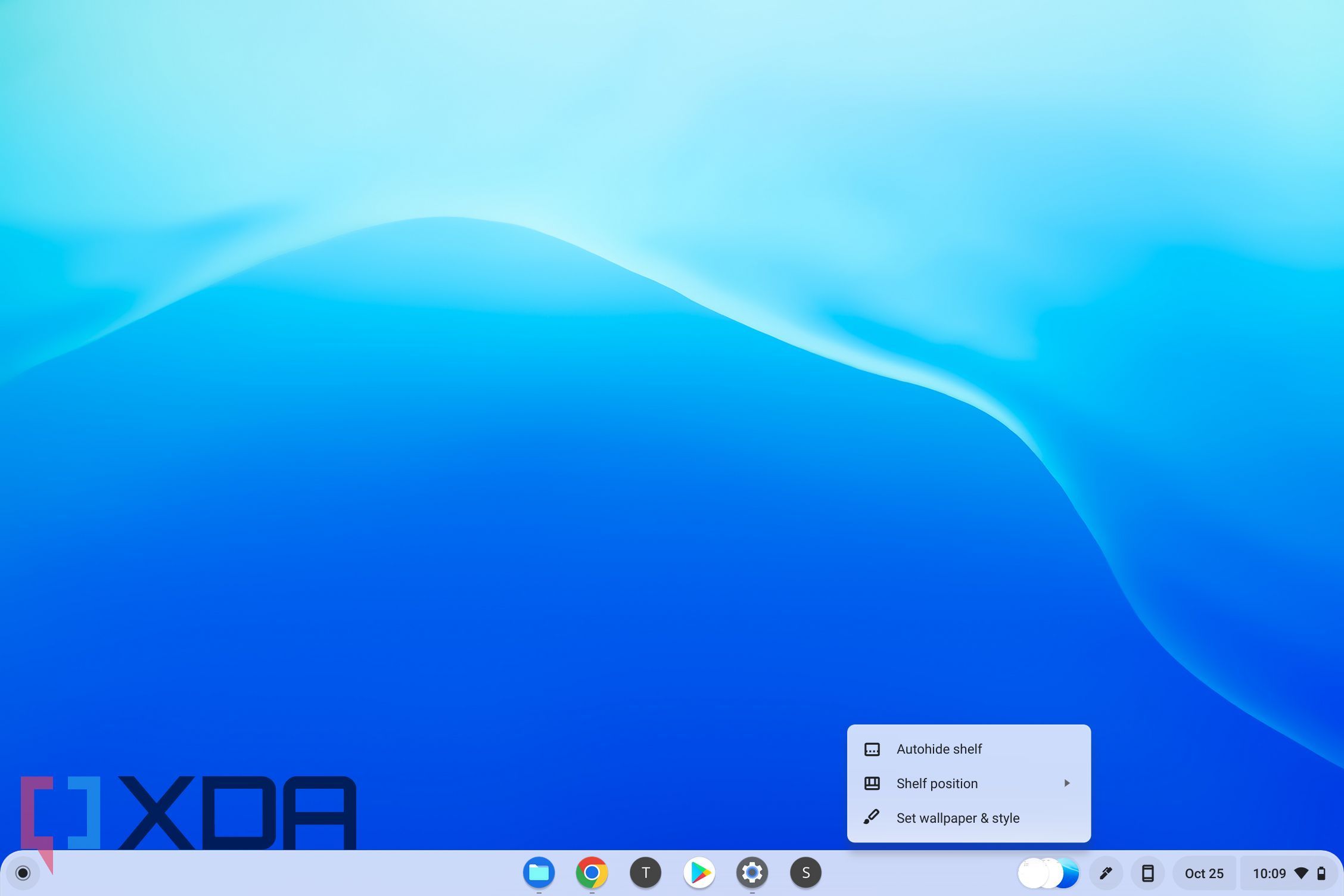1344x896 pixels.
Task: Click the battery status icon
Action: coord(1321,873)
